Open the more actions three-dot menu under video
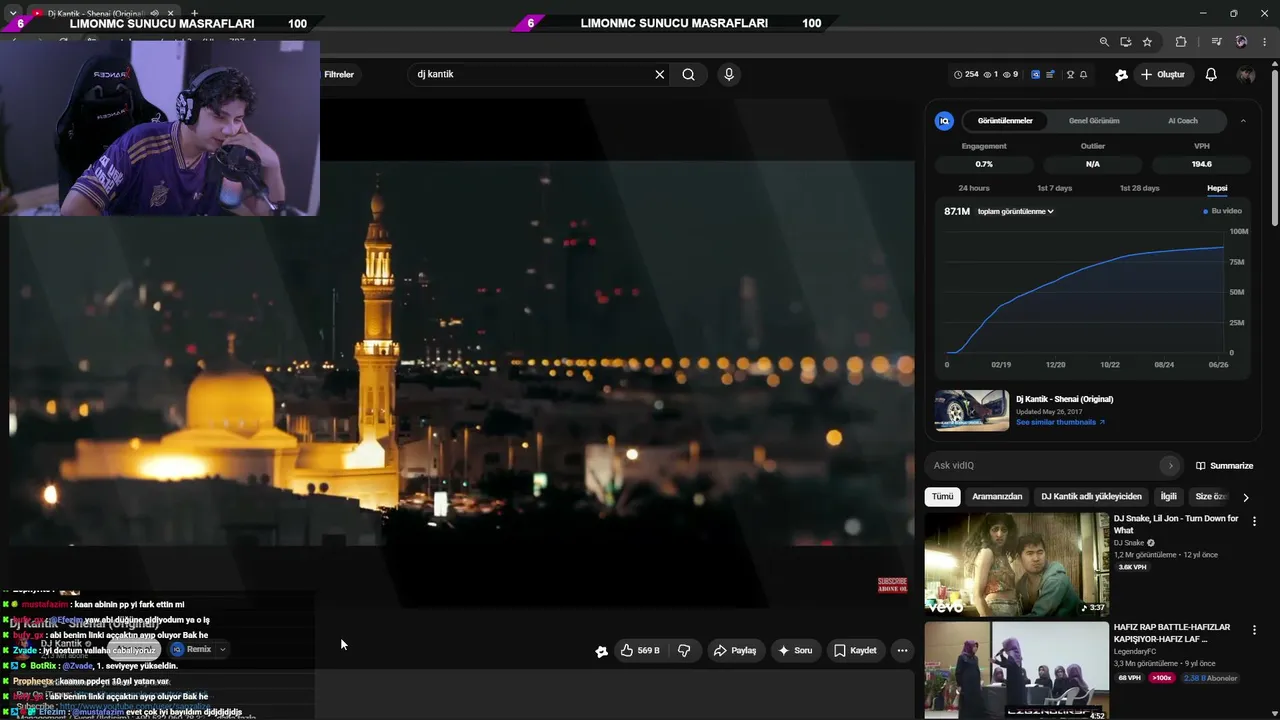1280x720 pixels. [x=902, y=650]
